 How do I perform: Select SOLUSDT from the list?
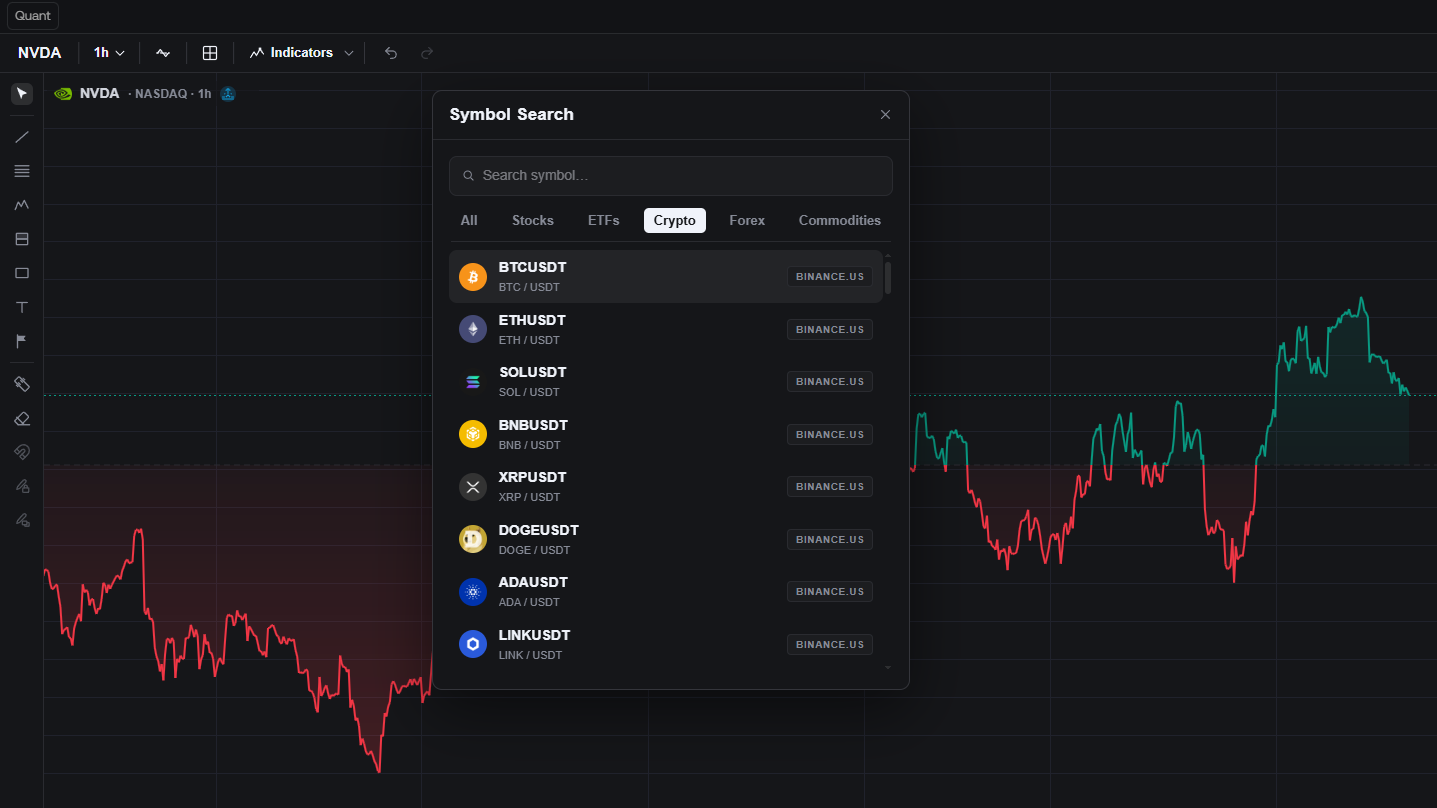pos(666,382)
